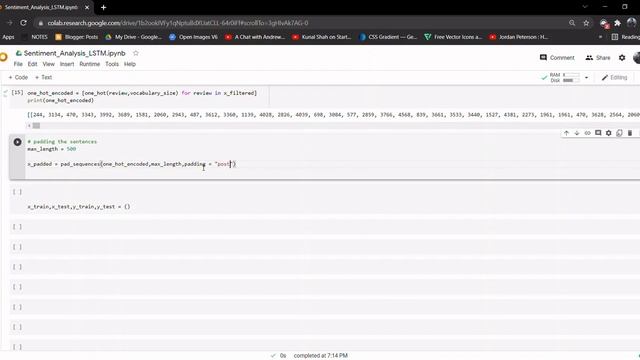View the RAM and Disk usage bars

(x=565, y=78)
